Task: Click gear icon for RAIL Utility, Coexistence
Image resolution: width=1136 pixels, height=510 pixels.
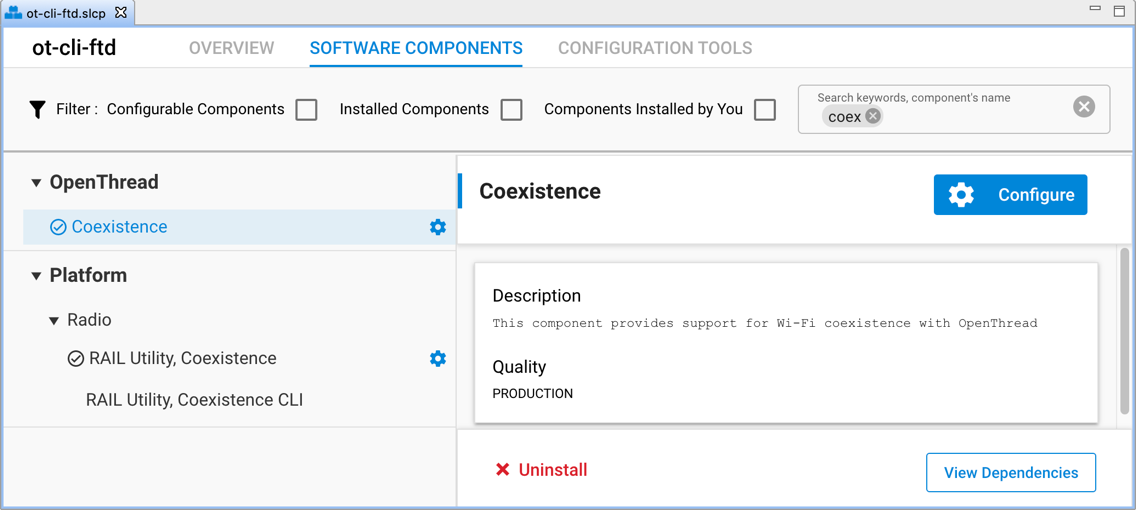Action: (x=437, y=358)
